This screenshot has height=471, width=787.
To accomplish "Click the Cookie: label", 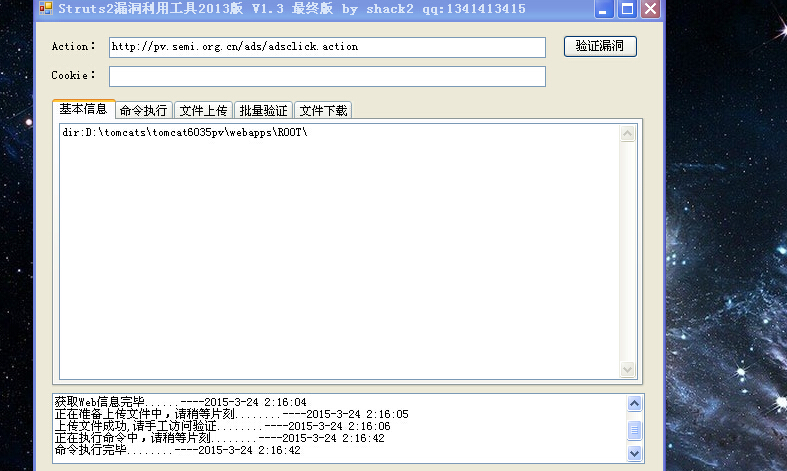I will point(73,75).
